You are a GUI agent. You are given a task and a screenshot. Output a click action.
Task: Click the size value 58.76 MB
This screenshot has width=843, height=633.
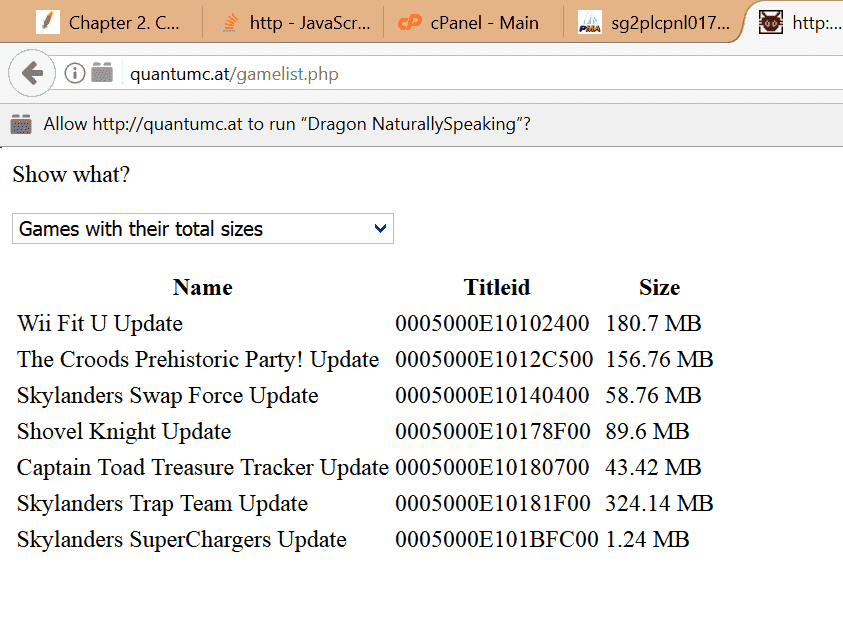click(653, 395)
